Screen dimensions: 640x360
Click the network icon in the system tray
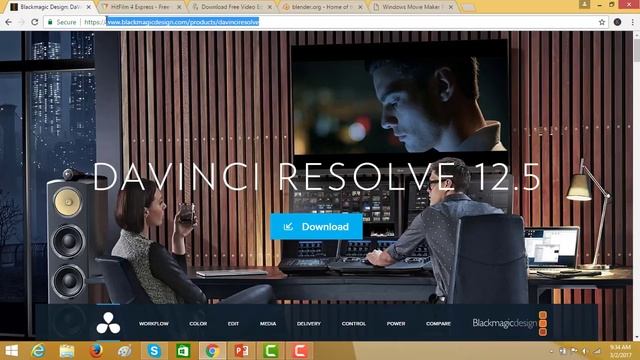pos(597,351)
